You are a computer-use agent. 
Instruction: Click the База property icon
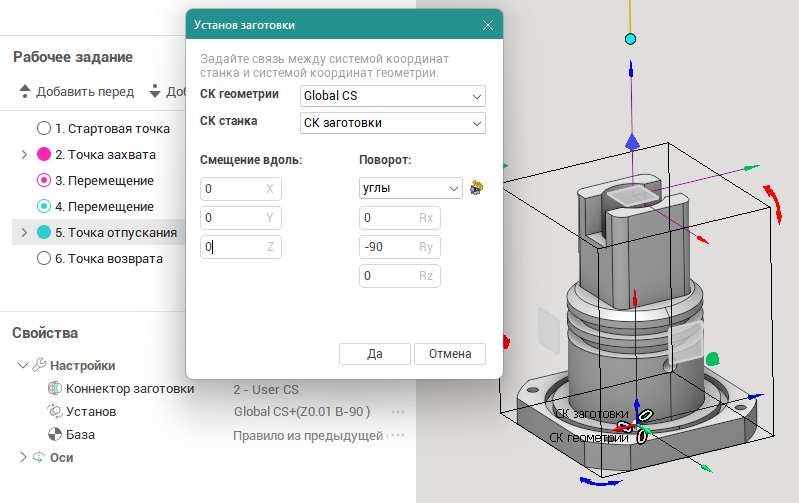pos(54,435)
